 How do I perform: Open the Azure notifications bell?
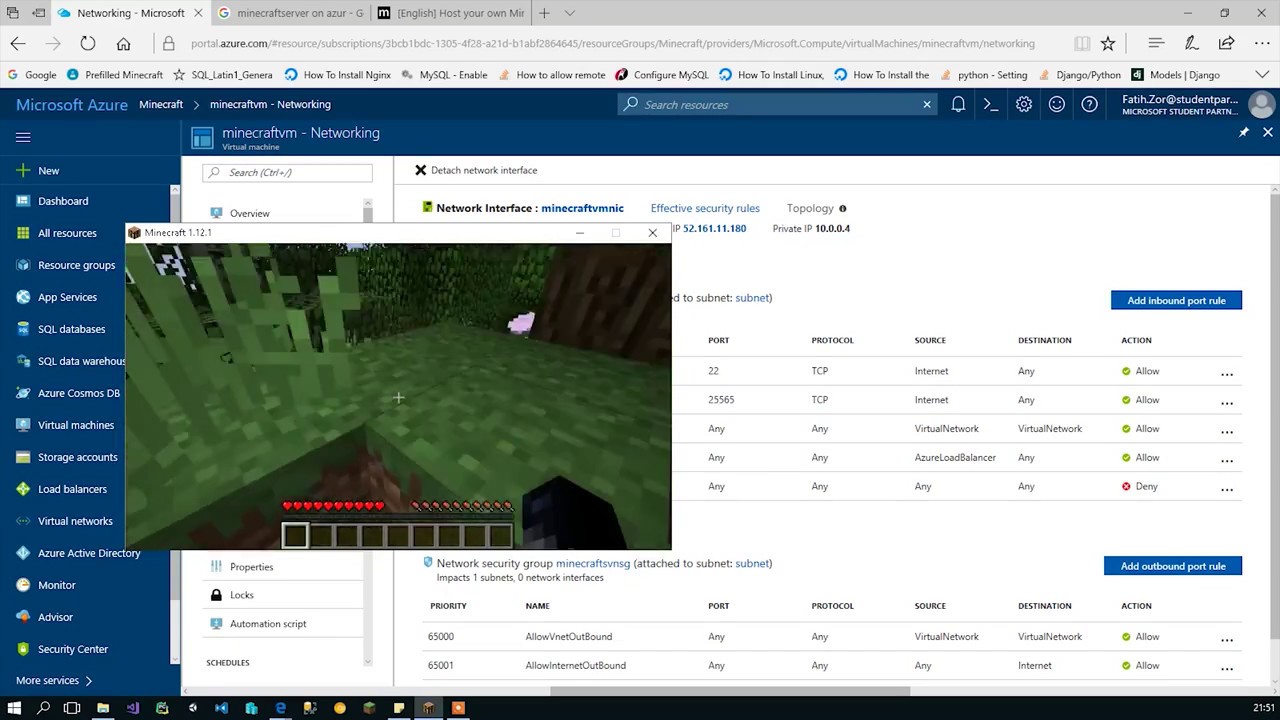pyautogui.click(x=958, y=104)
